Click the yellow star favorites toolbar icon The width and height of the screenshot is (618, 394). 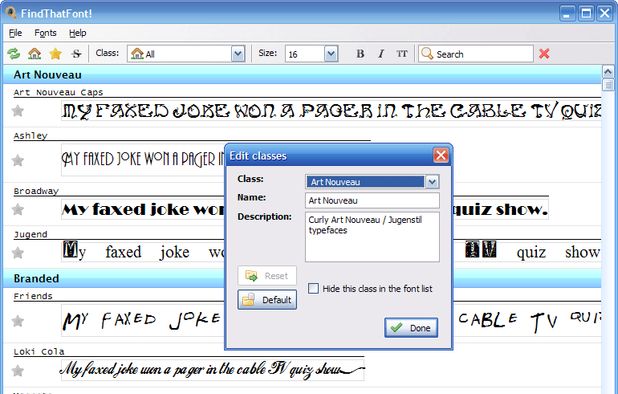[x=56, y=54]
